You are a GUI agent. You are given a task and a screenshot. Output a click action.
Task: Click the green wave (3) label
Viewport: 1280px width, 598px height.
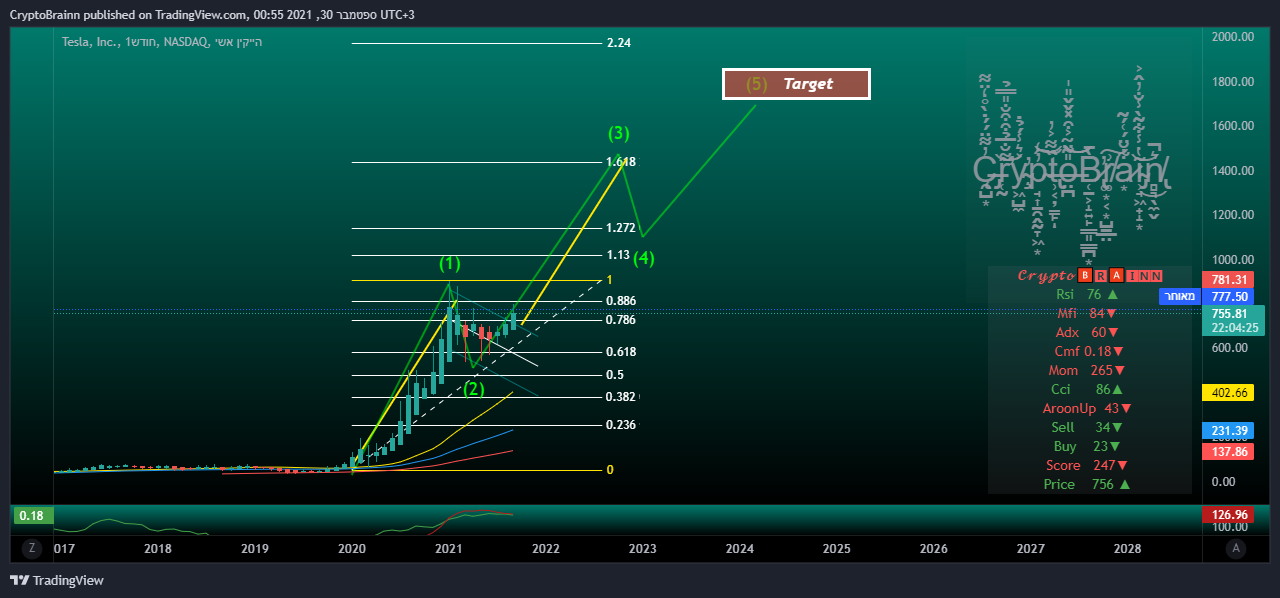point(619,133)
